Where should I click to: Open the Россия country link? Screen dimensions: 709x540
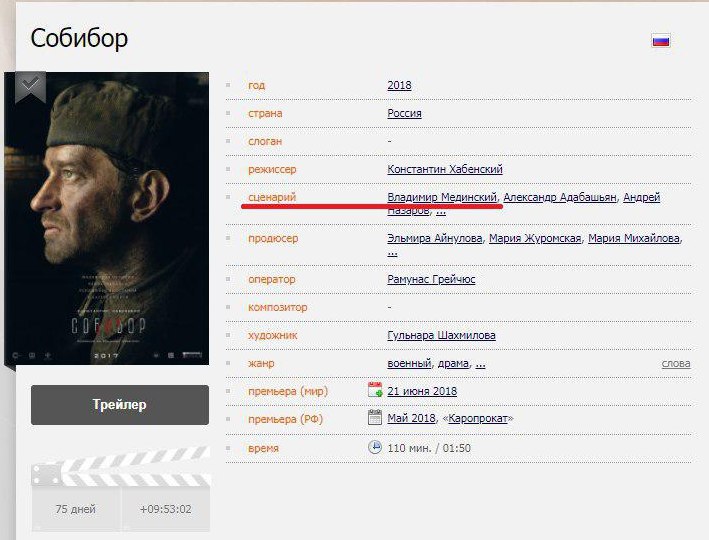[x=404, y=113]
